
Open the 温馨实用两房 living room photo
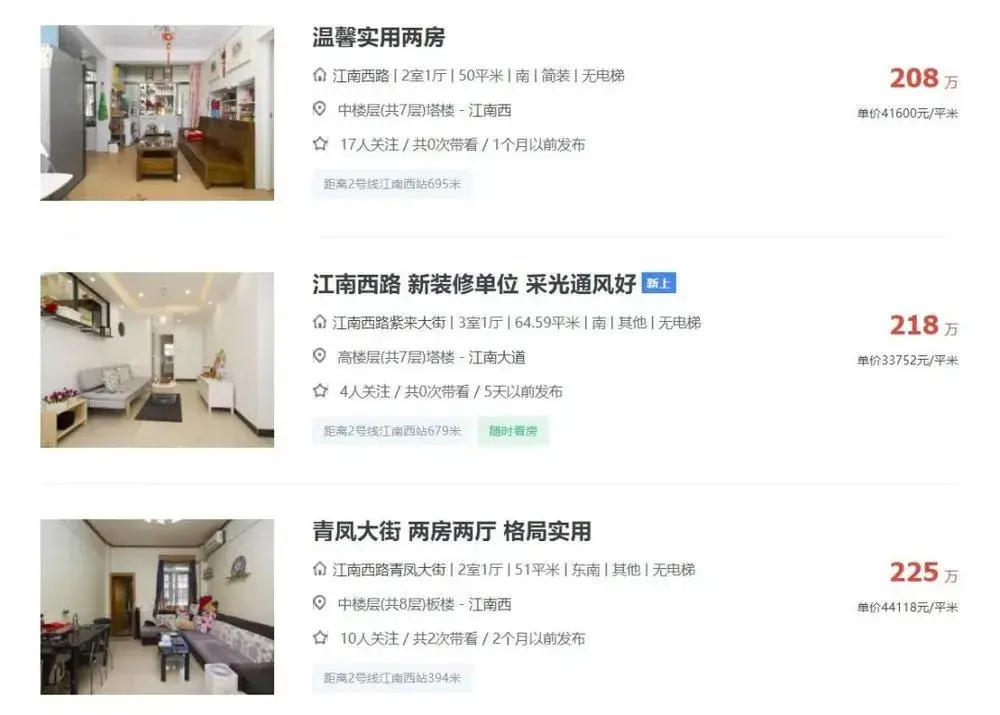click(158, 113)
